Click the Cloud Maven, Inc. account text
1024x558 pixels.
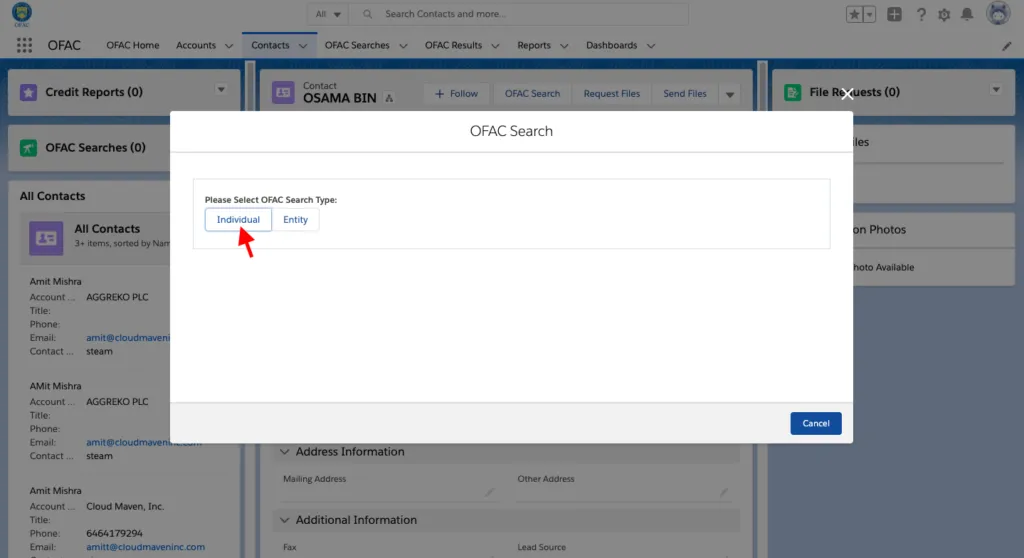click(x=125, y=506)
